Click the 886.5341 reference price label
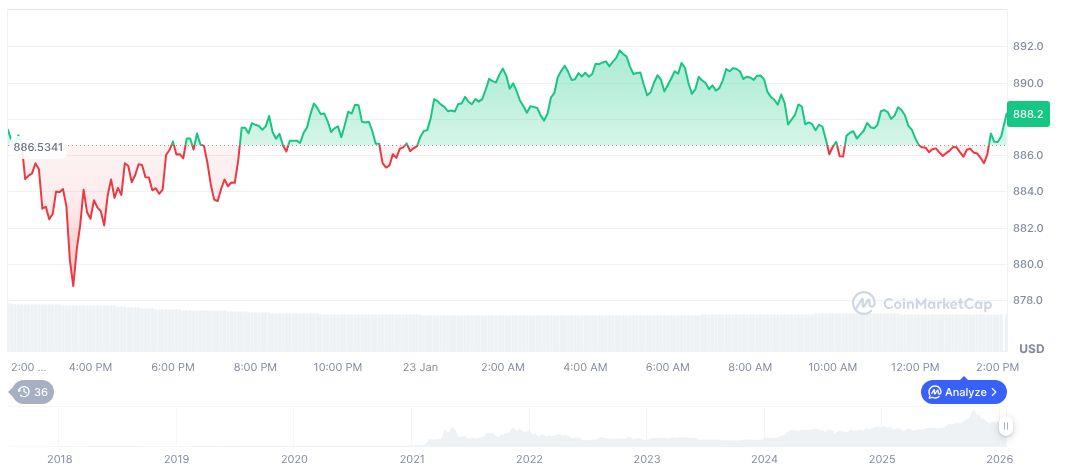 point(39,147)
